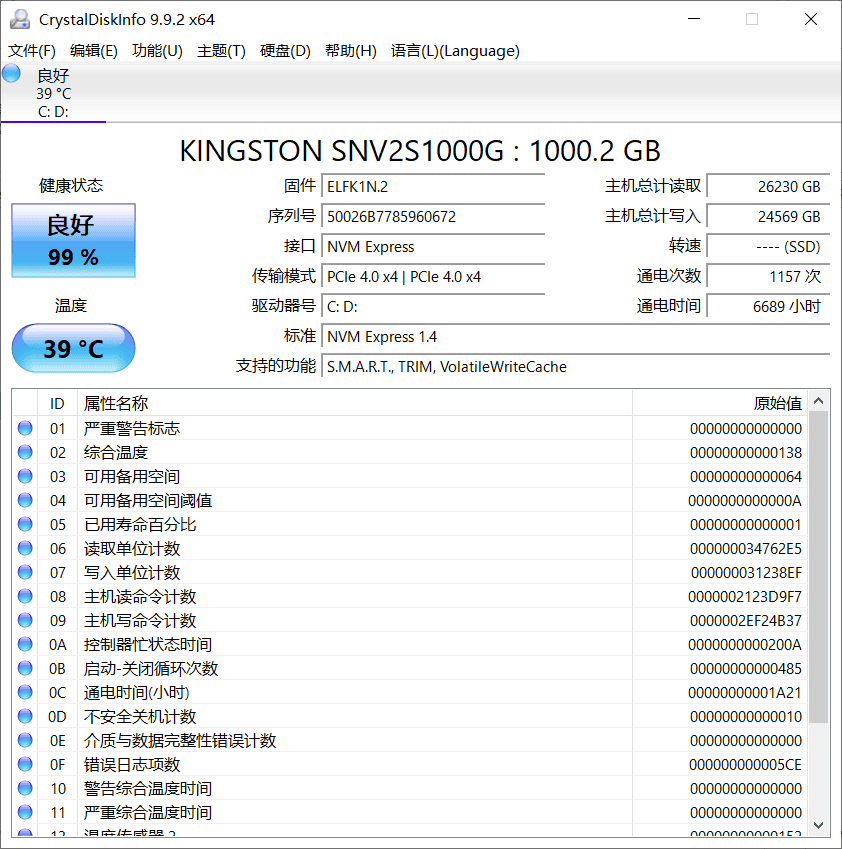The image size is (842, 849).
Task: Close the CrystalDiskInfo window
Action: (x=811, y=19)
